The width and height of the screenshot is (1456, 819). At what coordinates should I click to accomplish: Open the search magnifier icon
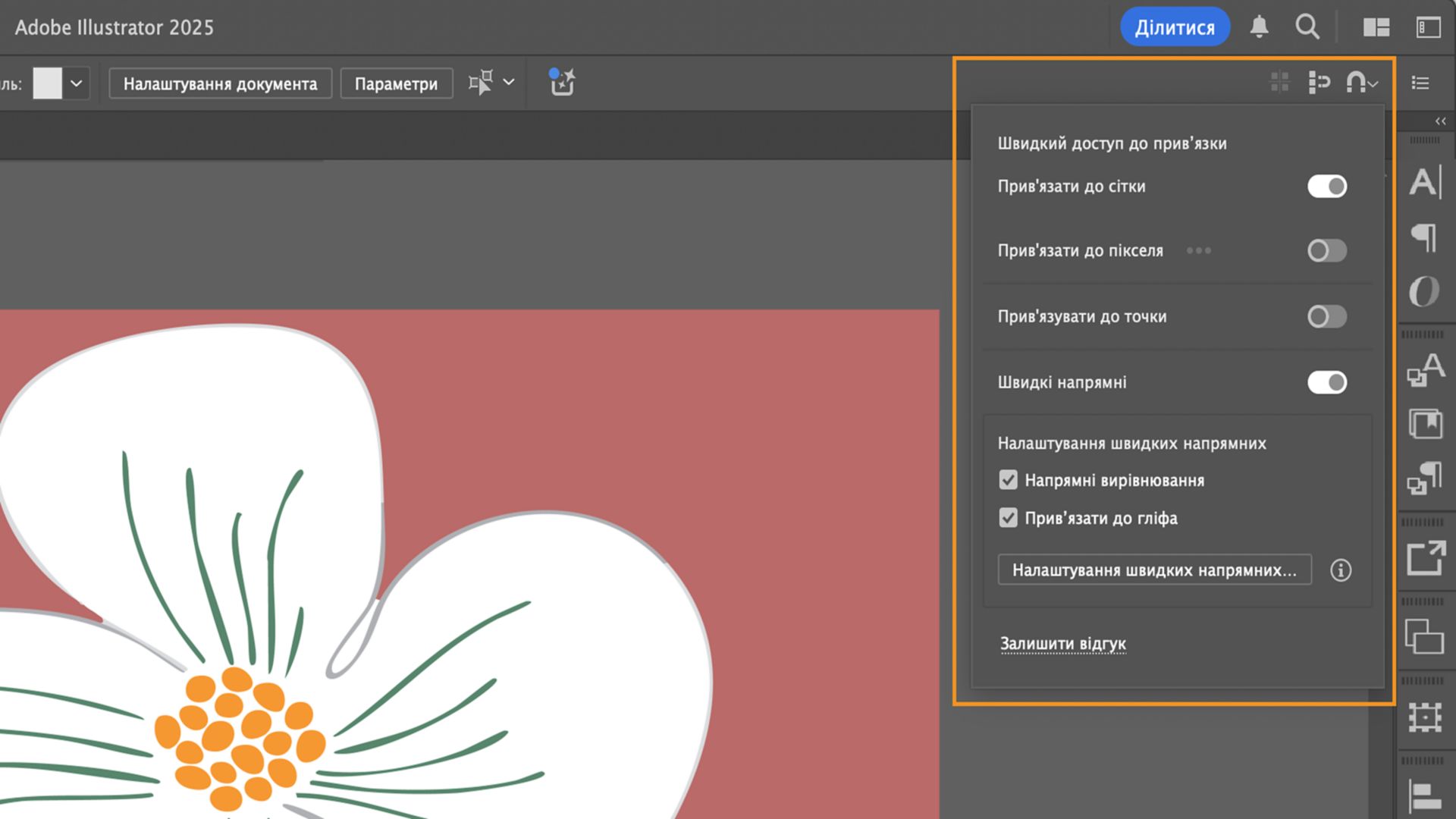click(1307, 27)
